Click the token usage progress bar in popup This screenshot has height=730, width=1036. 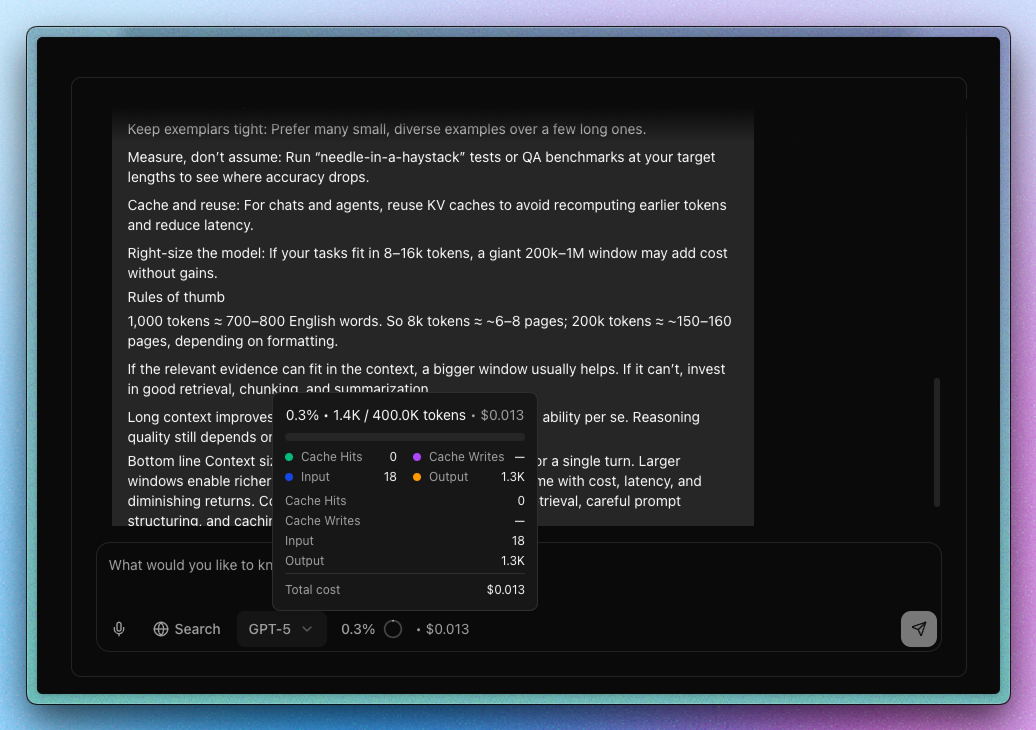coord(404,437)
